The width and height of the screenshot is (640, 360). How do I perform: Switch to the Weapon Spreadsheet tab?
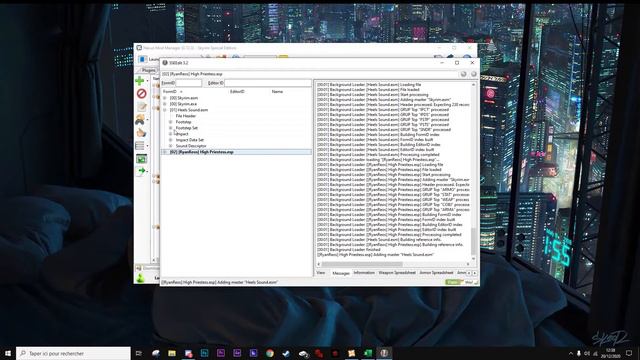[397, 273]
